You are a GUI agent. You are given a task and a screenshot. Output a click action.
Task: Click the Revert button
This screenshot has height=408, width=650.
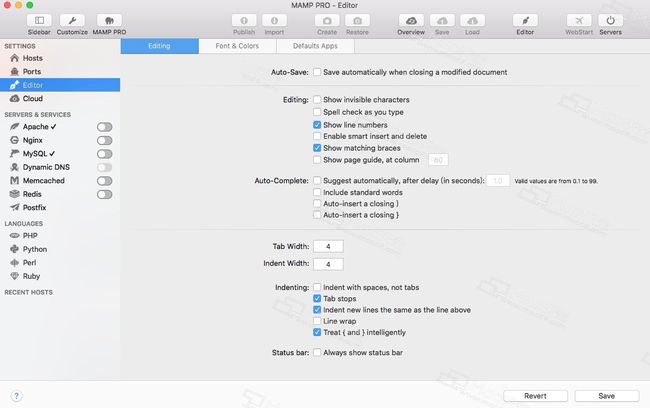tap(536, 396)
